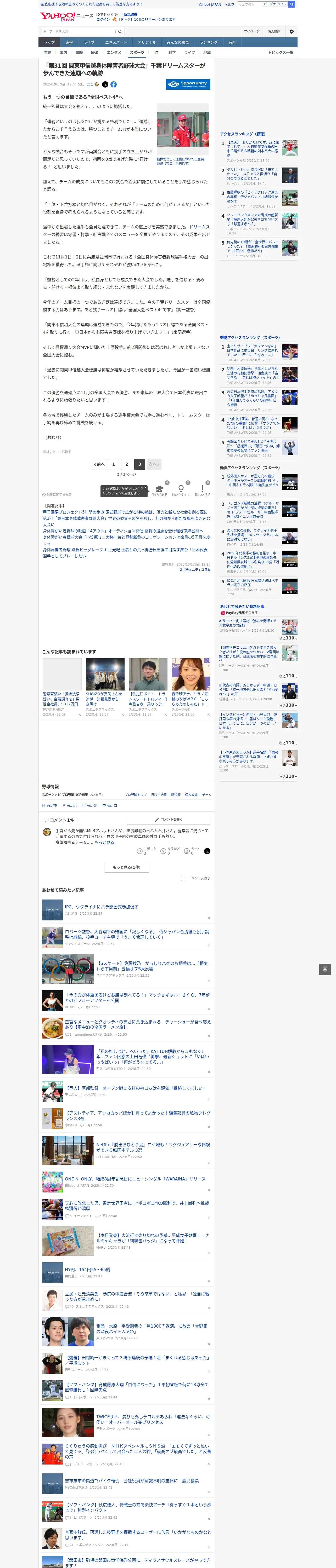The image size is (336, 1568).
Task: Click the web search box at top
Action: tap(249, 4)
